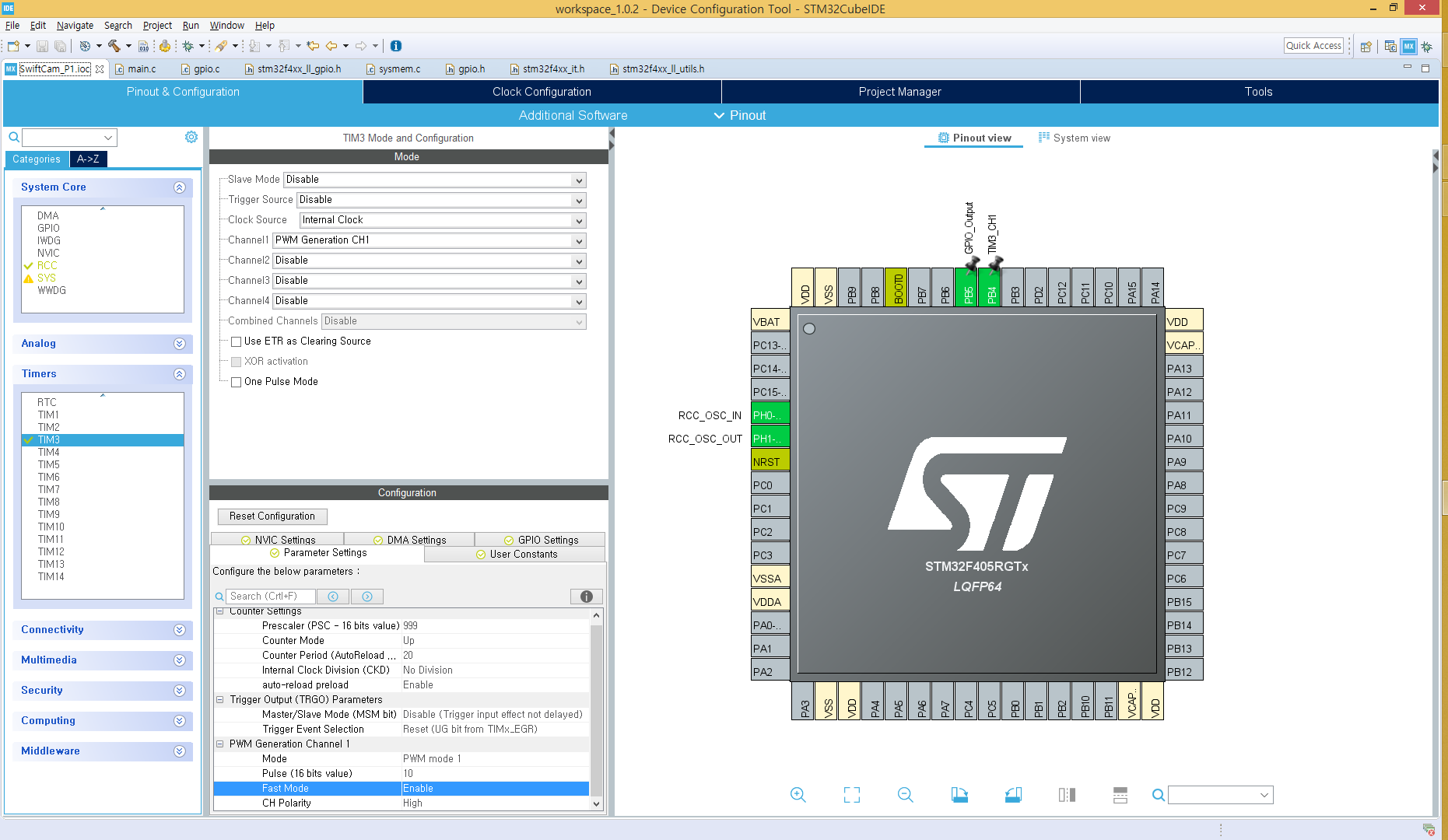Screen dimensions: 1448x840
Task: Rotate chip counter-clockwise
Action: click(1013, 794)
